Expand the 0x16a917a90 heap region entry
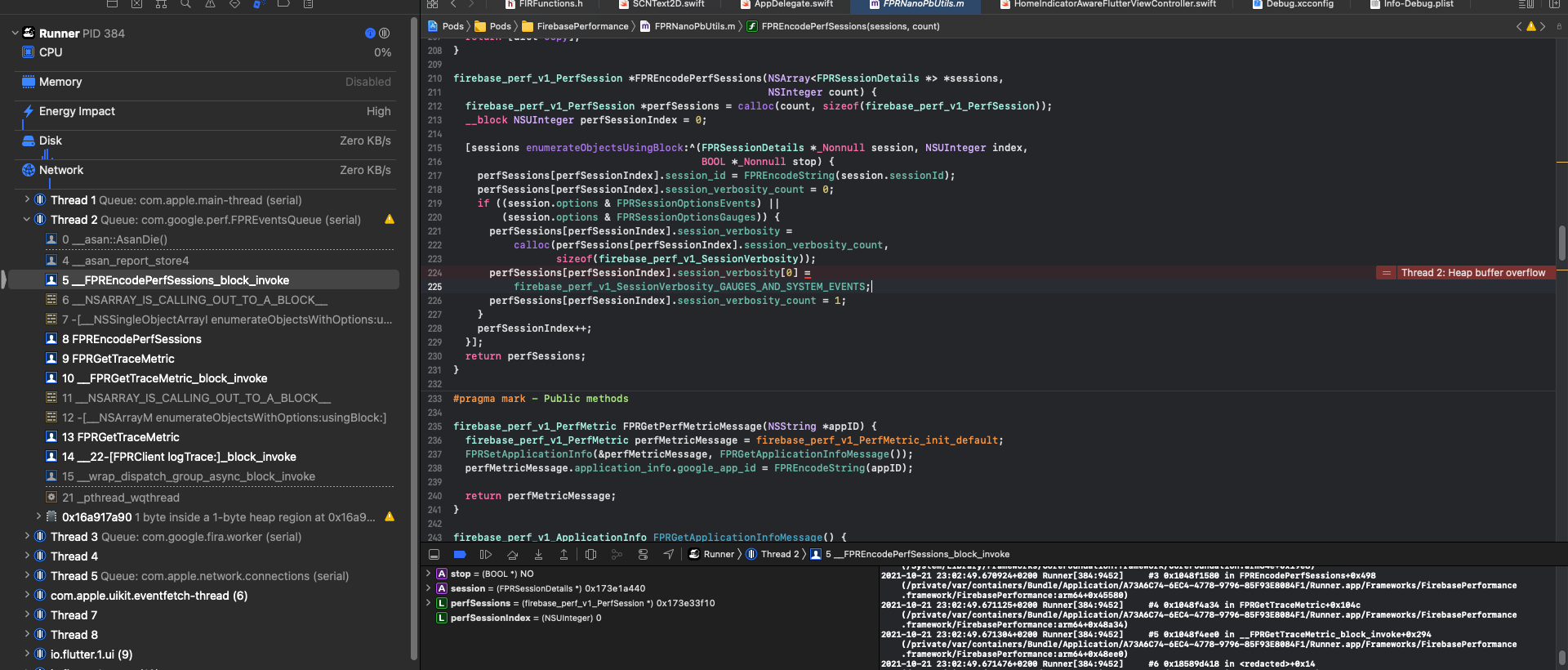This screenshot has width=1568, height=670. tap(38, 516)
